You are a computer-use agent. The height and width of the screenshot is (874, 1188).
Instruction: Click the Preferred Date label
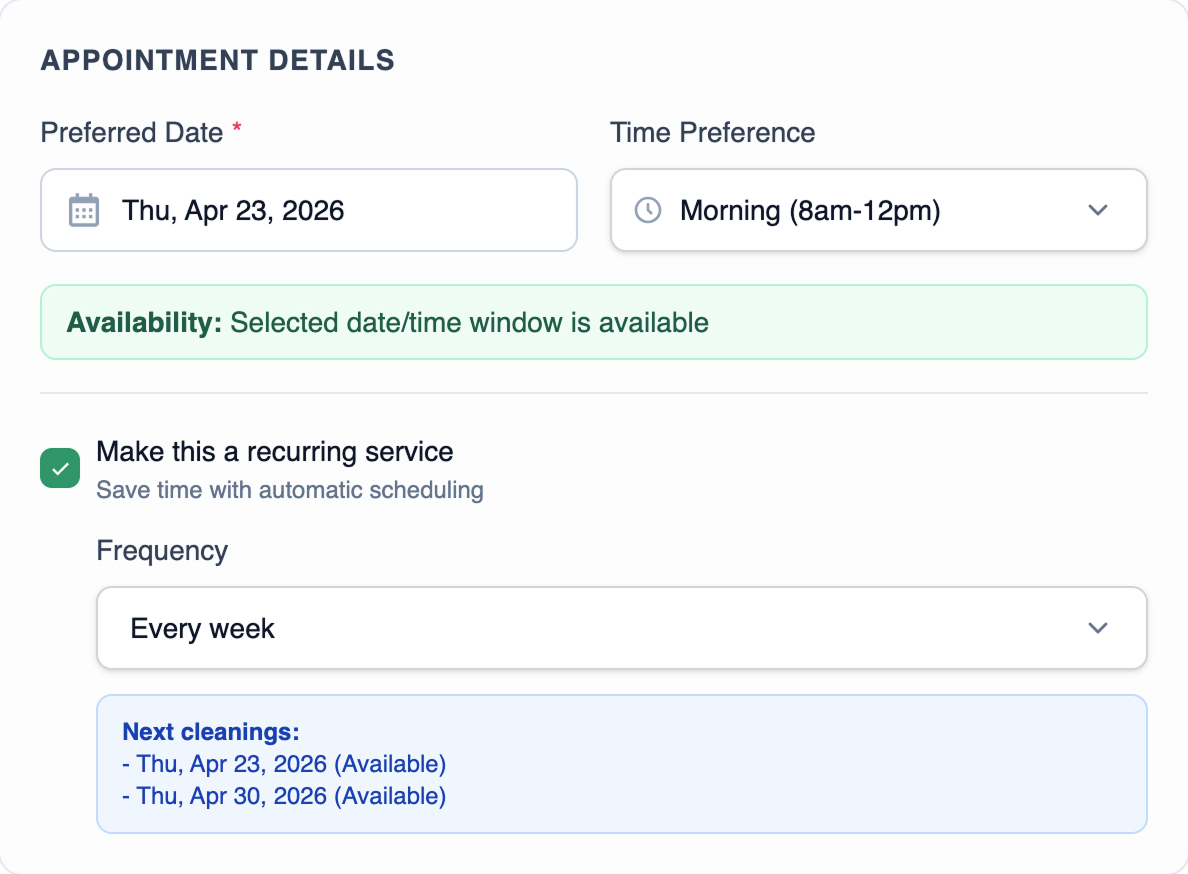pyautogui.click(x=132, y=132)
